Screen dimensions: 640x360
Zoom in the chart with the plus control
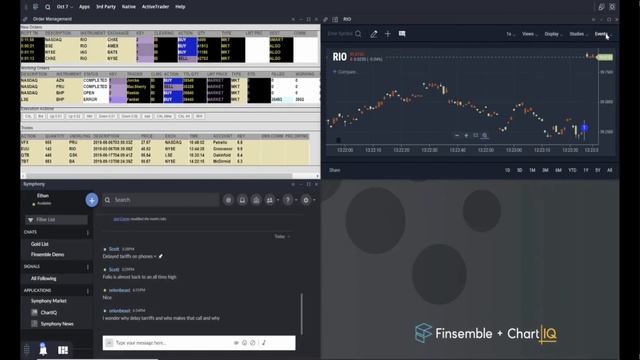click(x=466, y=135)
